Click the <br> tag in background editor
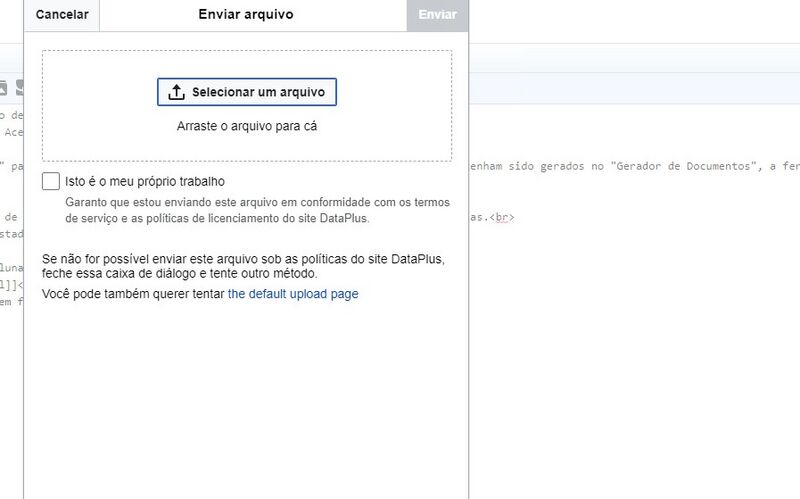This screenshot has width=800, height=499. [x=502, y=217]
